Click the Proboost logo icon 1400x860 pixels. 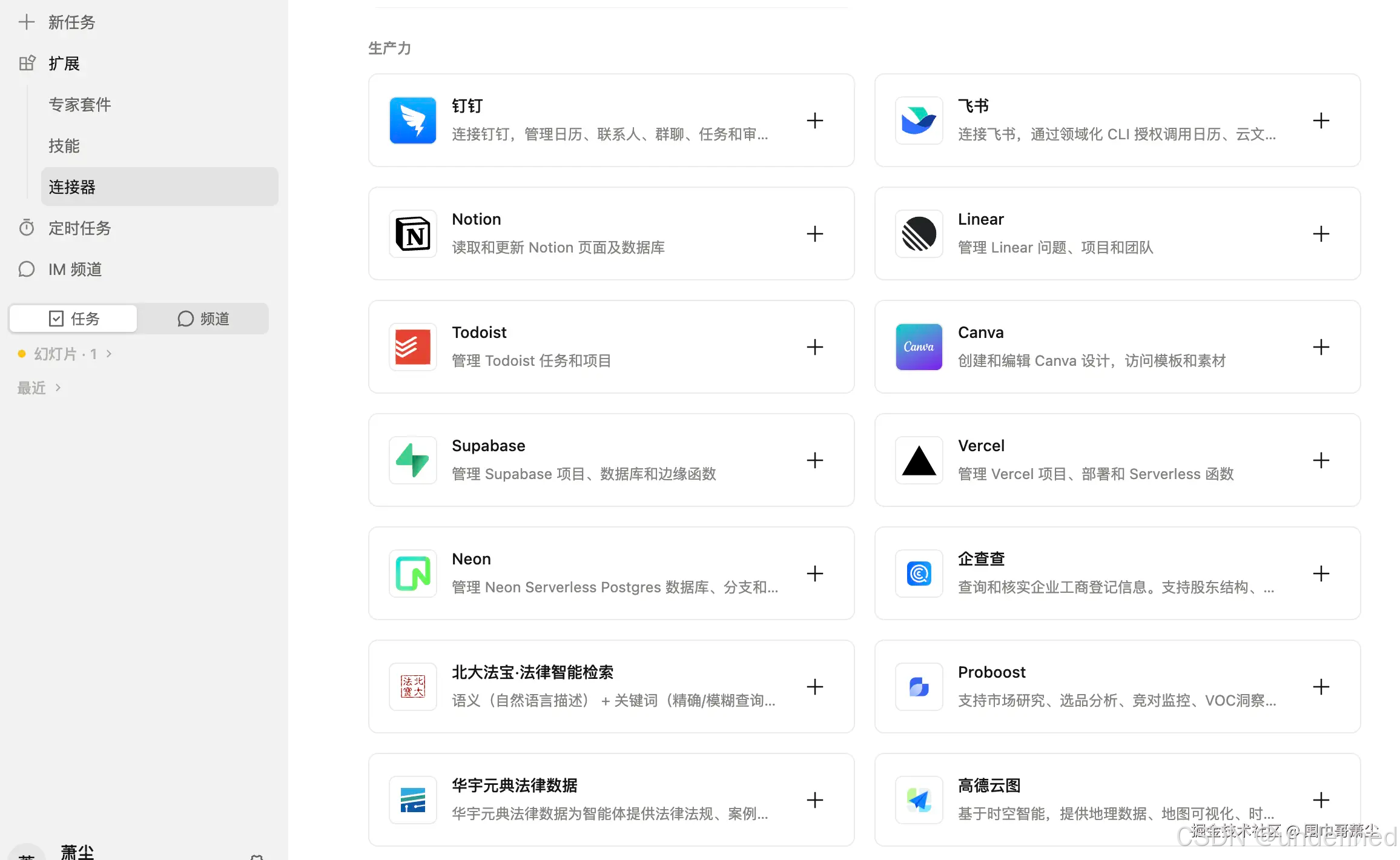919,687
